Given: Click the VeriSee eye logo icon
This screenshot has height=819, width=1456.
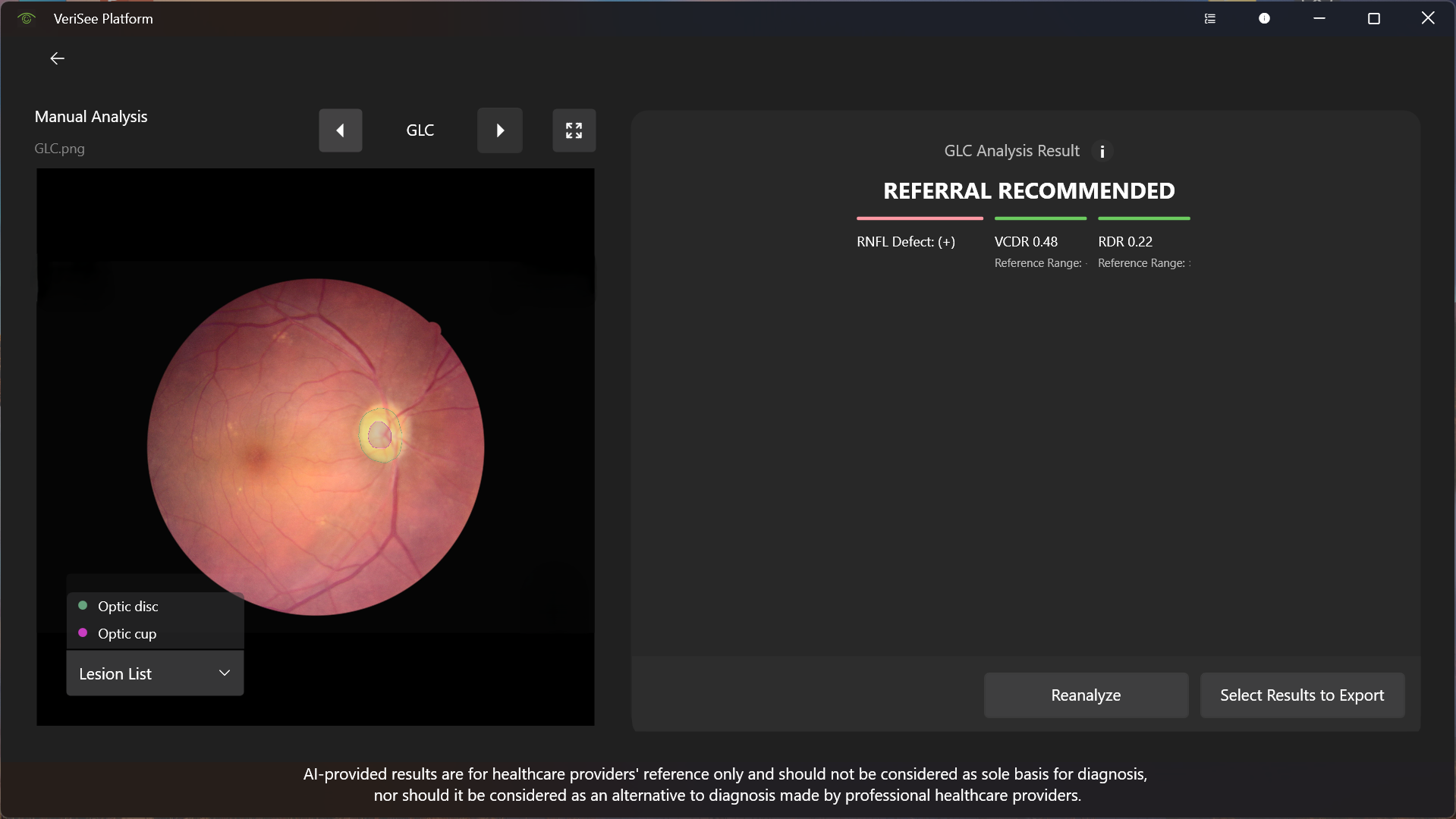Looking at the screenshot, I should [27, 19].
